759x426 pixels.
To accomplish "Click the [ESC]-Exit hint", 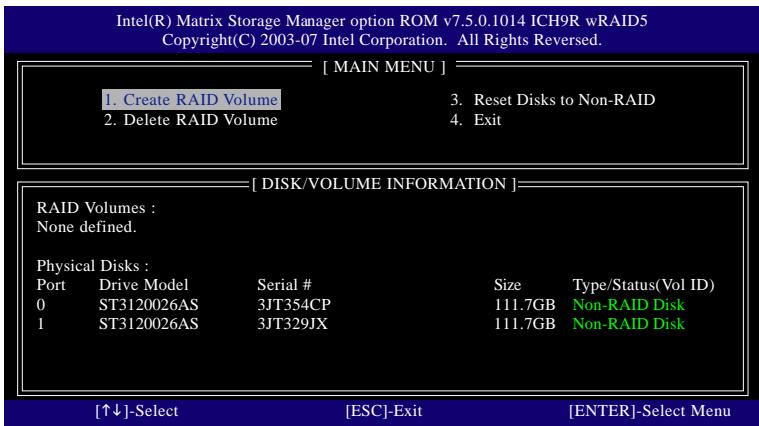I will pos(384,411).
